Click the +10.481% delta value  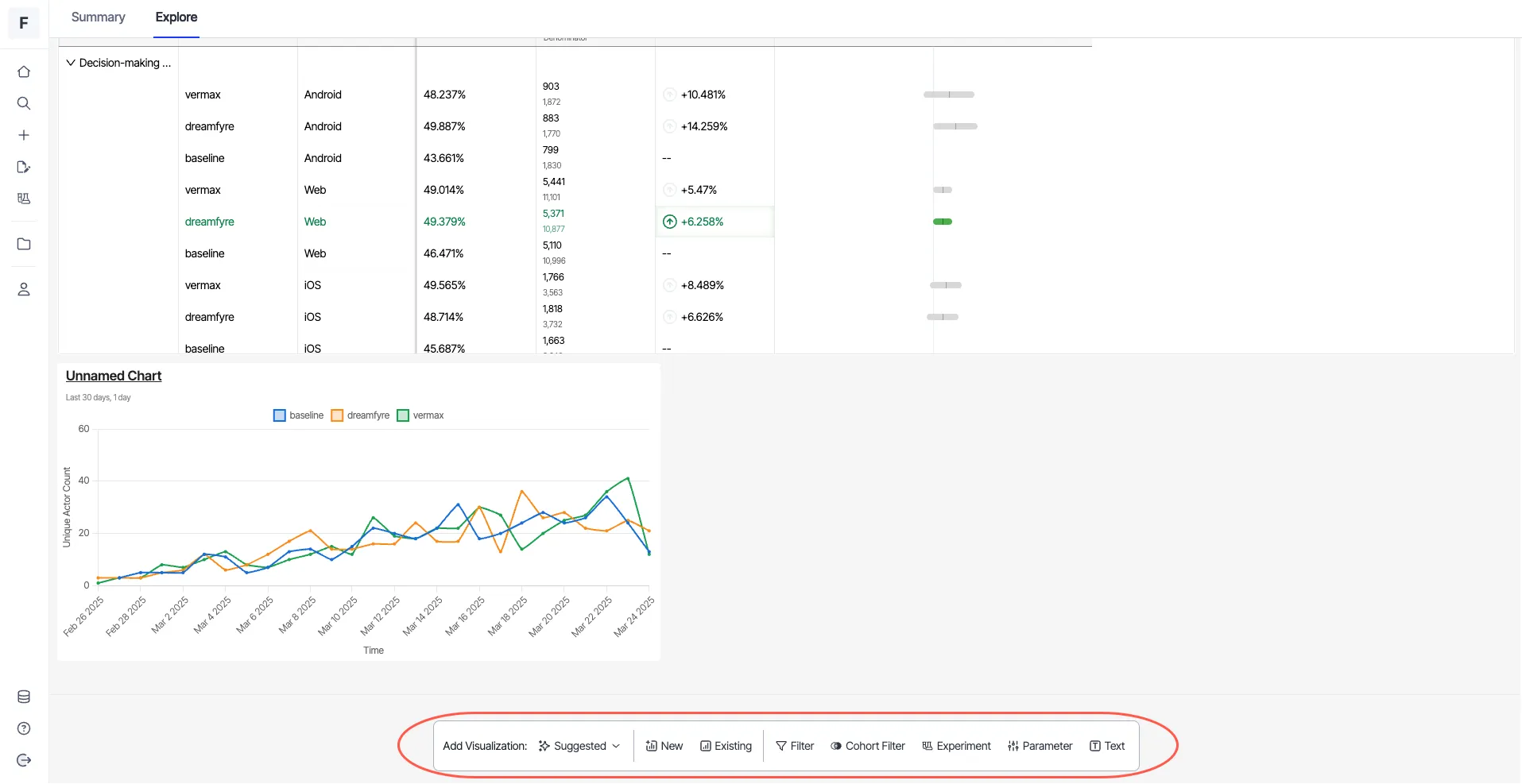pyautogui.click(x=703, y=95)
